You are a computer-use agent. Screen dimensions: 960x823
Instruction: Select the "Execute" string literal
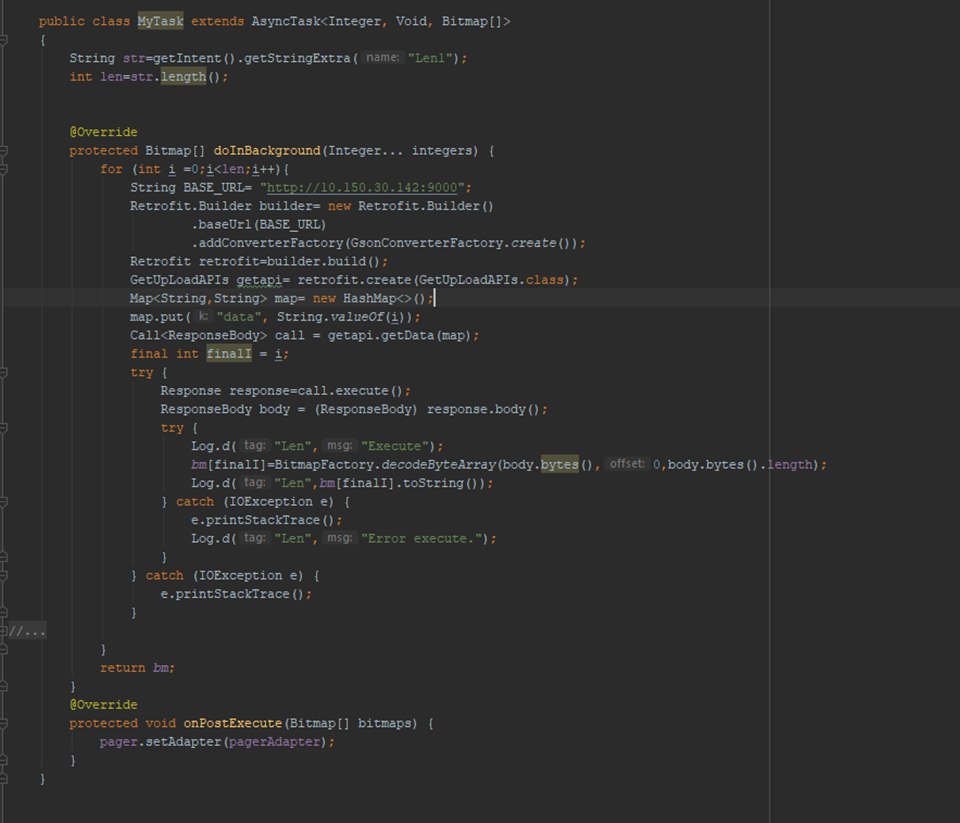coord(396,446)
